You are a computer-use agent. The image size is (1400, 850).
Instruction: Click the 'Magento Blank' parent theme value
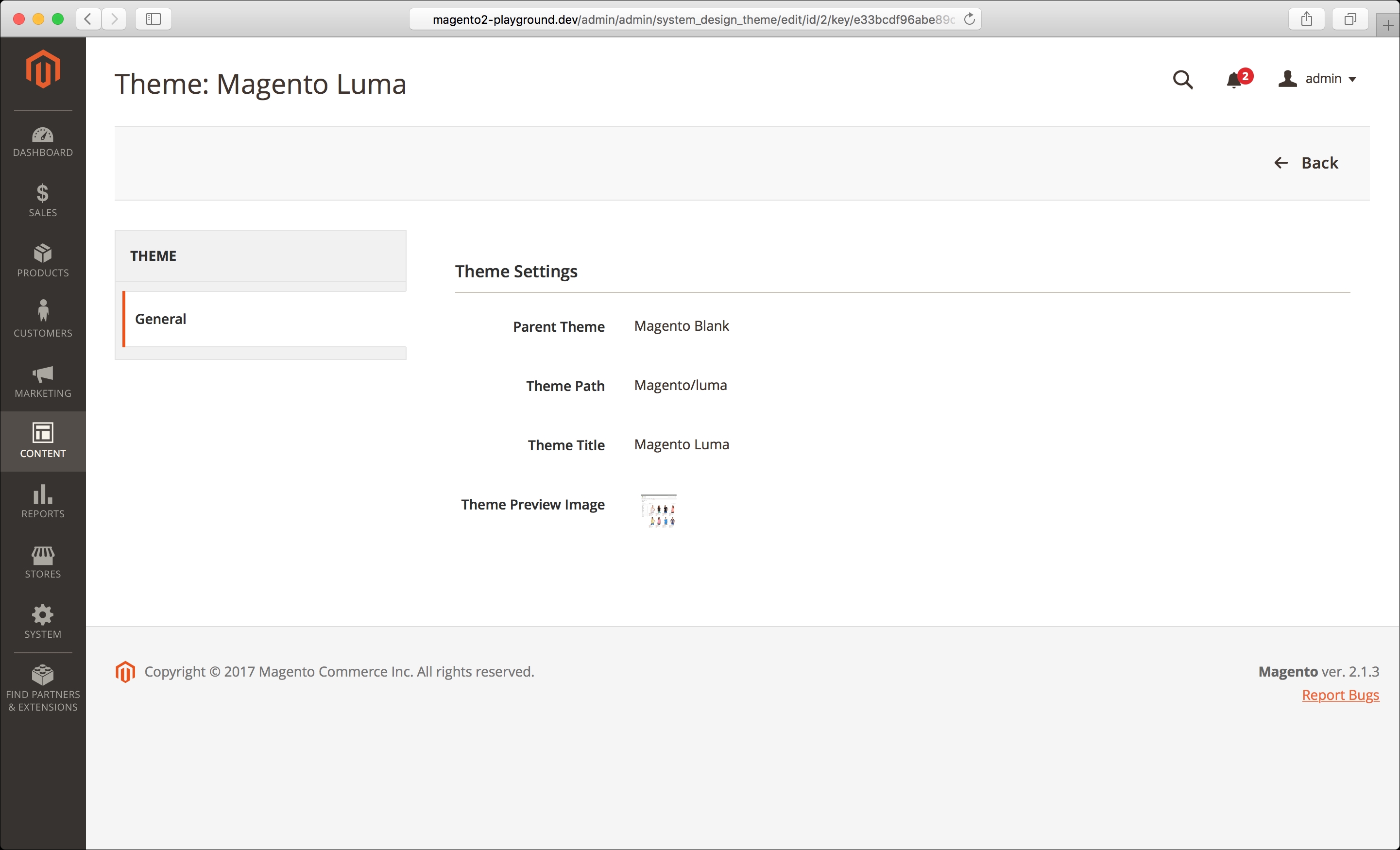[681, 326]
